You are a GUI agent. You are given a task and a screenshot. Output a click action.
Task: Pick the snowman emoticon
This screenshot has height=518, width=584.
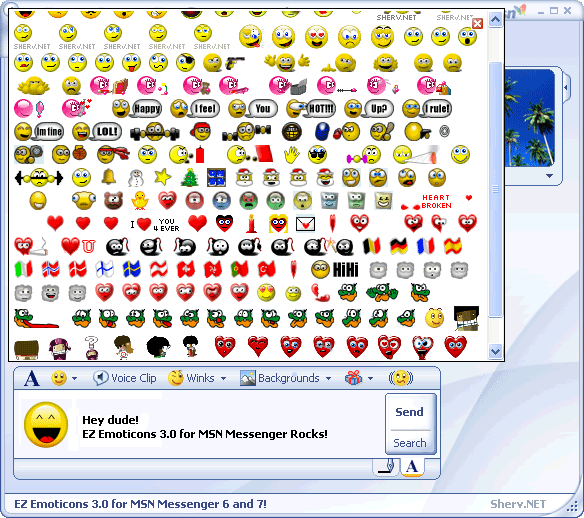tap(136, 178)
